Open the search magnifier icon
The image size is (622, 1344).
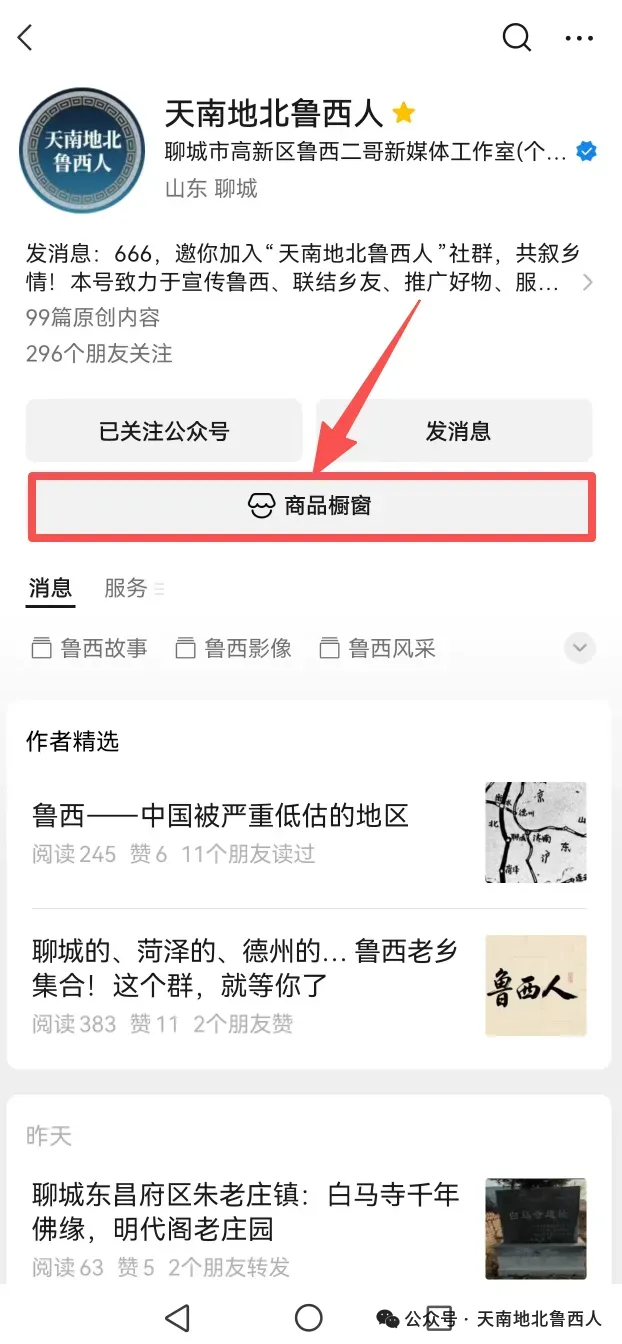516,38
